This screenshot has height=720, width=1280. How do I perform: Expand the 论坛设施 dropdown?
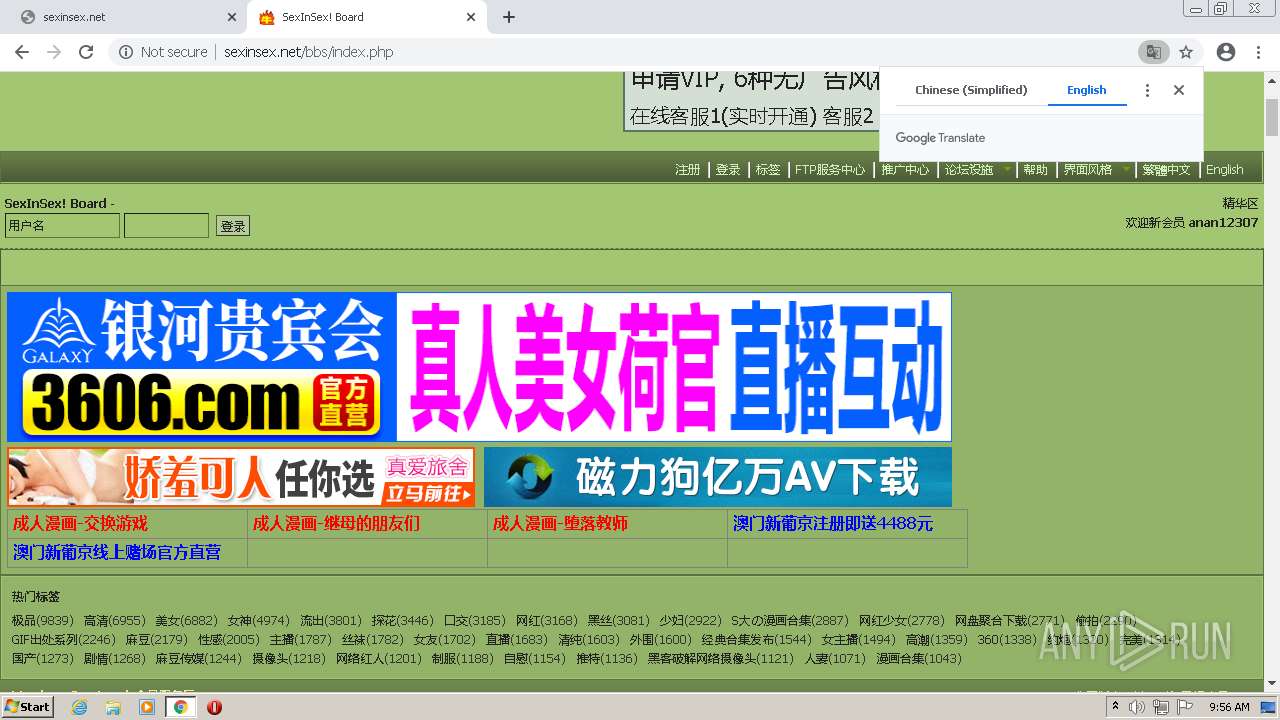pyautogui.click(x=977, y=170)
